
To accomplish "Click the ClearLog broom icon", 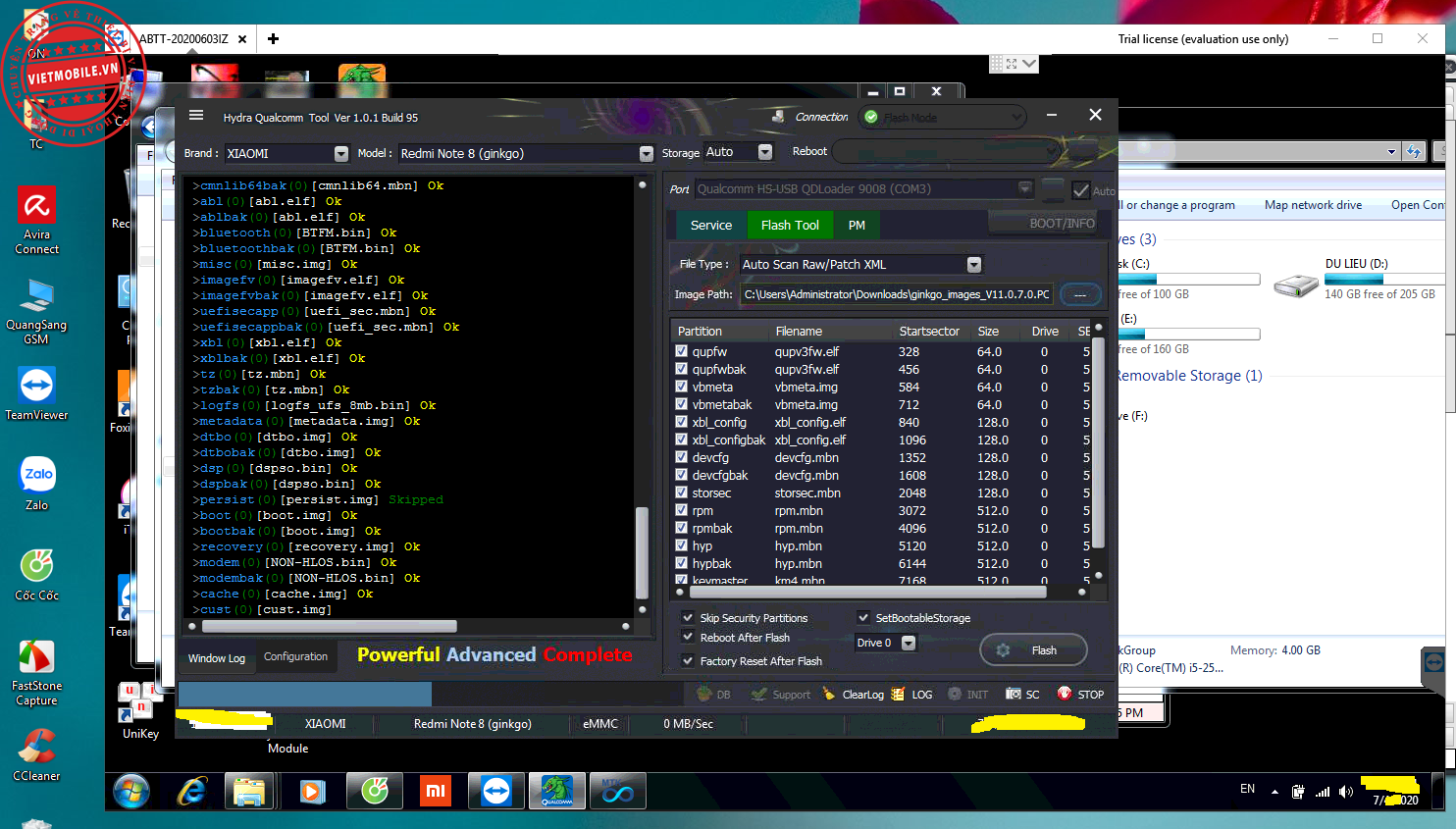I will click(x=829, y=694).
